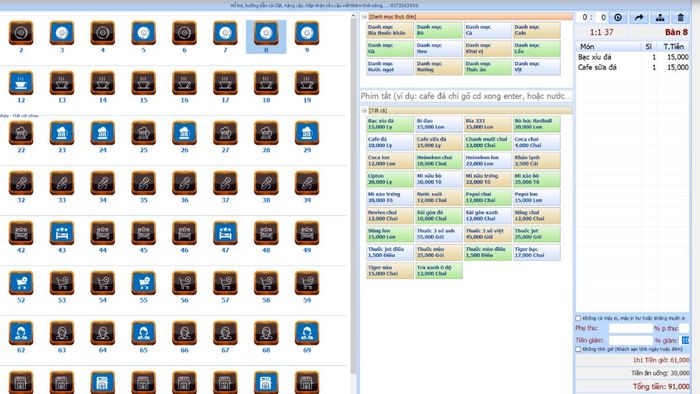Open the Danh mục Thức ăn category
700x394 pixels.
click(x=488, y=67)
